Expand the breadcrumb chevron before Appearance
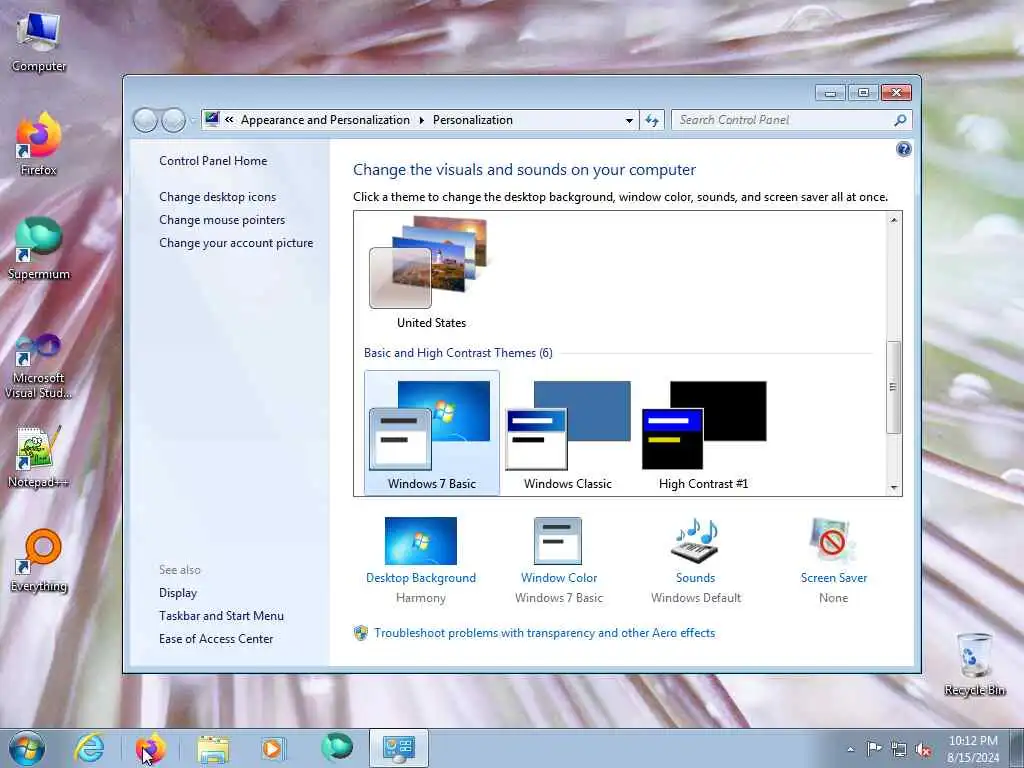The height and width of the screenshot is (768, 1024). tap(229, 120)
